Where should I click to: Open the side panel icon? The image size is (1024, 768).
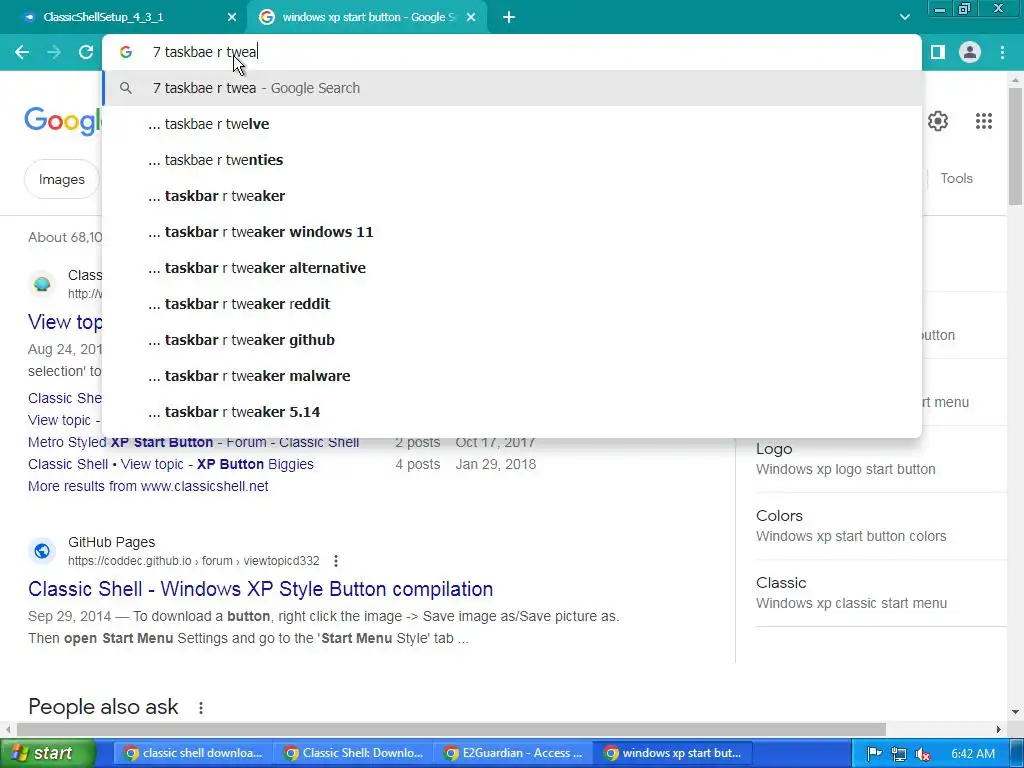938,52
